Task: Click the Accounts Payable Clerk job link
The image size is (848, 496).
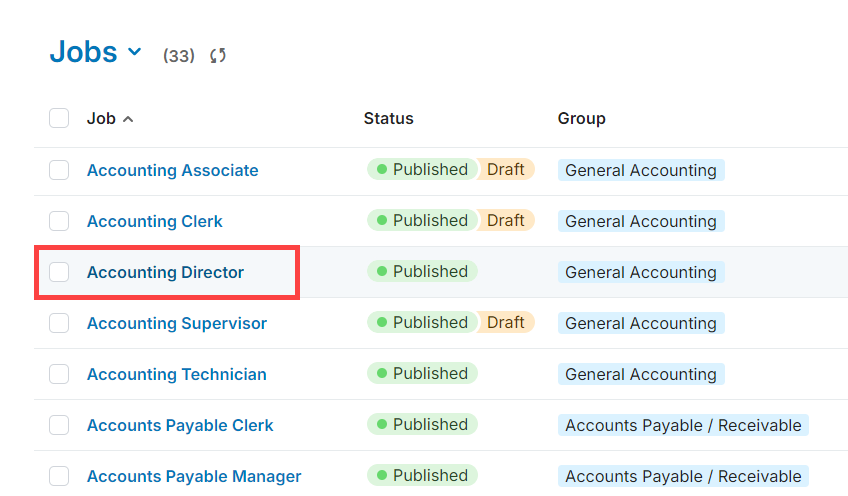Action: pyautogui.click(x=179, y=425)
